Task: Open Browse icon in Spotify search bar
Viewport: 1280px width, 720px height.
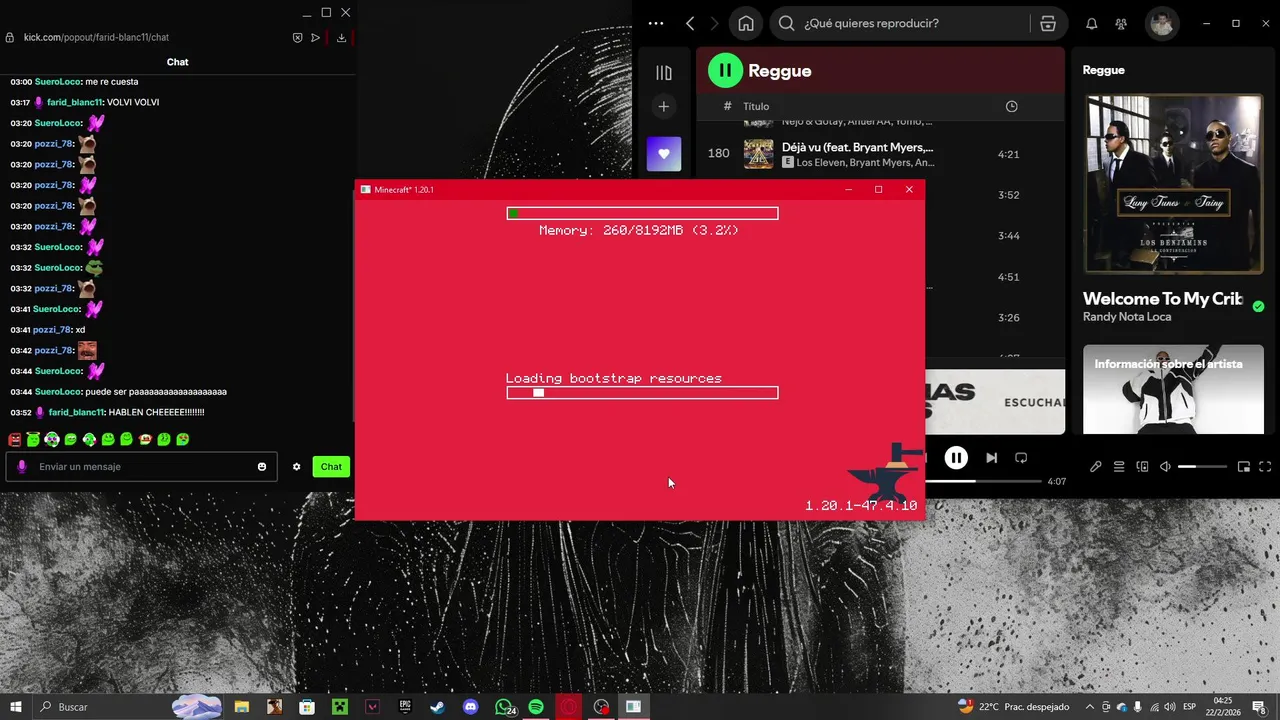Action: 1048,23
